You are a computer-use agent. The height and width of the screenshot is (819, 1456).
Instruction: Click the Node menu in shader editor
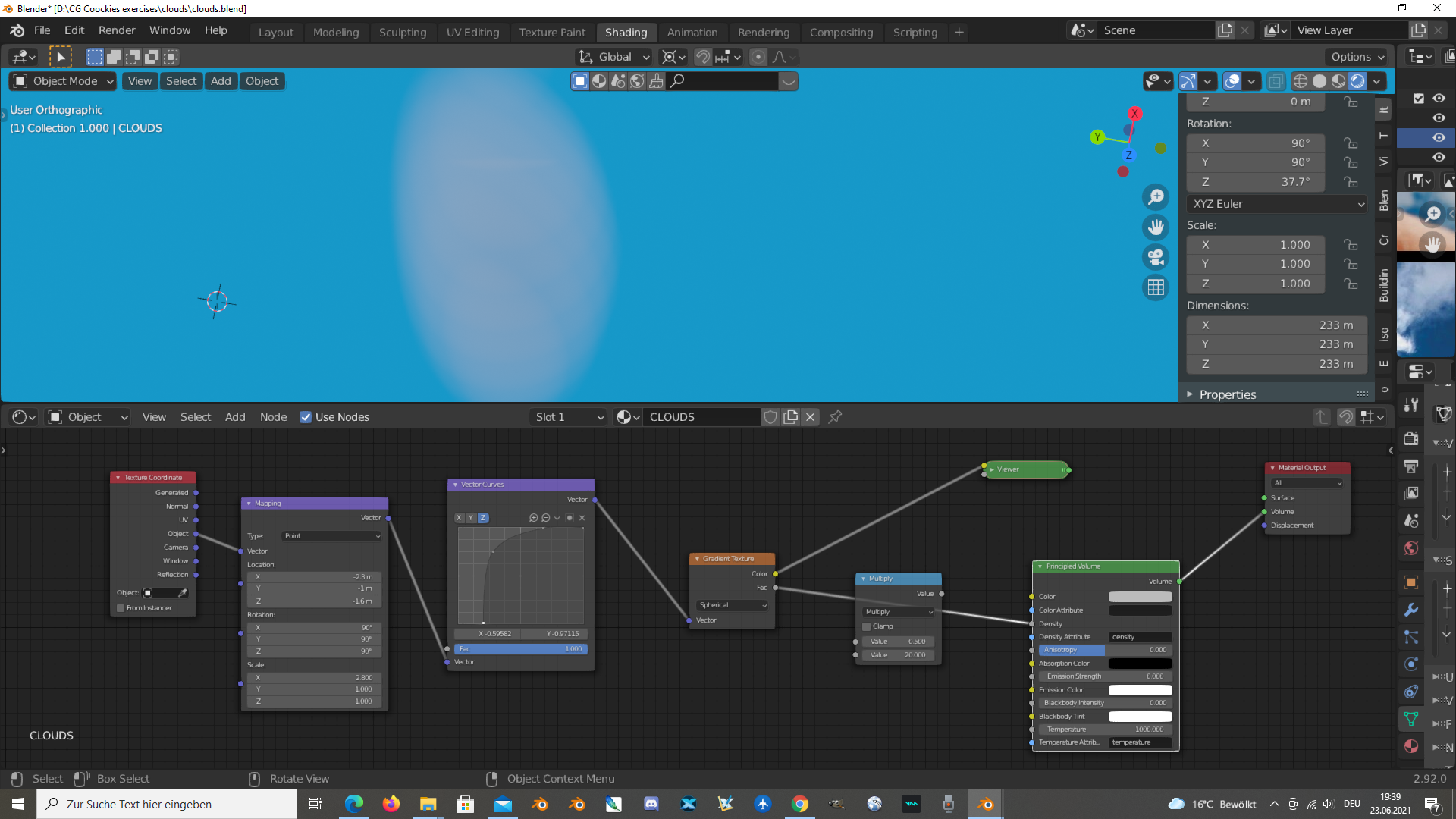(273, 417)
